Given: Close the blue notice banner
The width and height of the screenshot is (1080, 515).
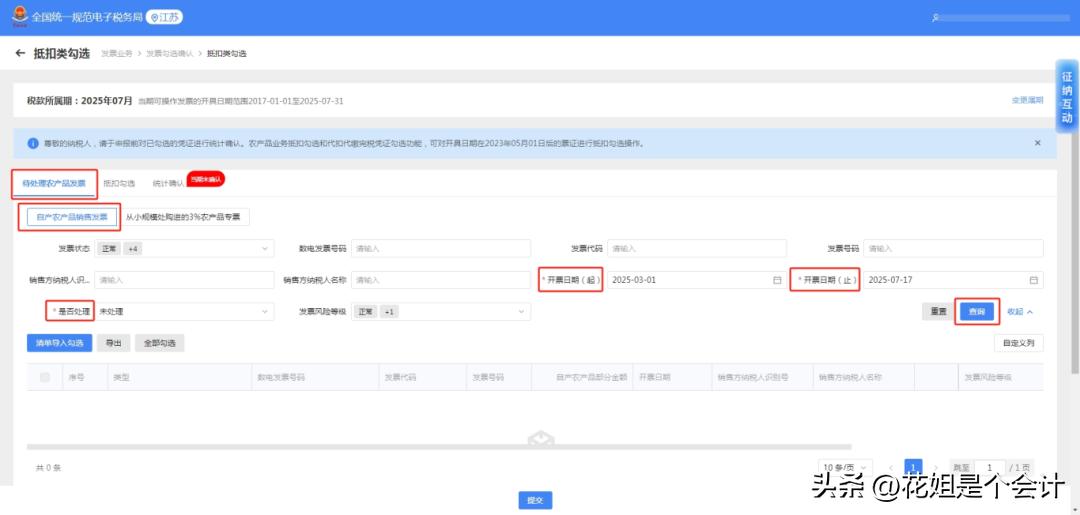Looking at the screenshot, I should click(x=1037, y=143).
